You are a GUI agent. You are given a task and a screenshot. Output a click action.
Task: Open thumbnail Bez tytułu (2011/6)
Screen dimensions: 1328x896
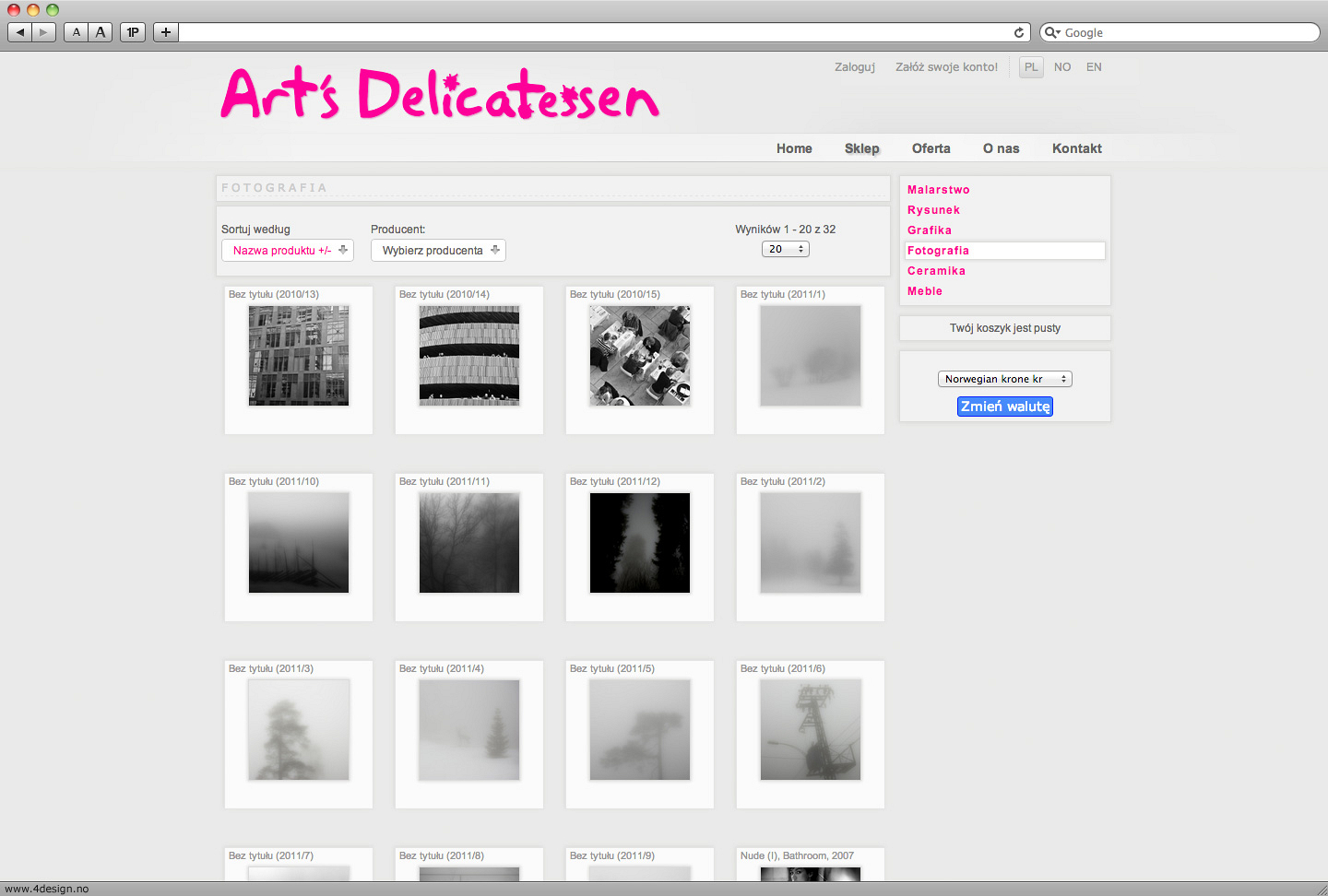click(811, 730)
